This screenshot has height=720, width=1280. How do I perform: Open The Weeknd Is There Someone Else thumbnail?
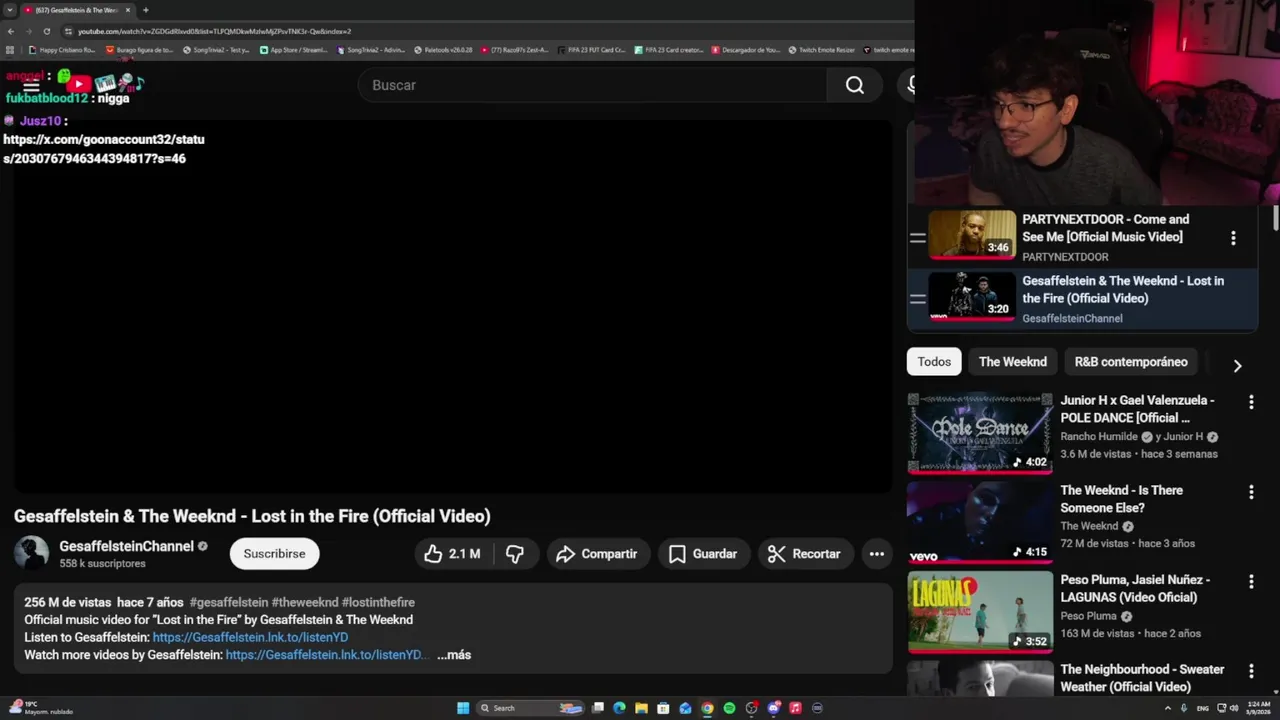980,522
